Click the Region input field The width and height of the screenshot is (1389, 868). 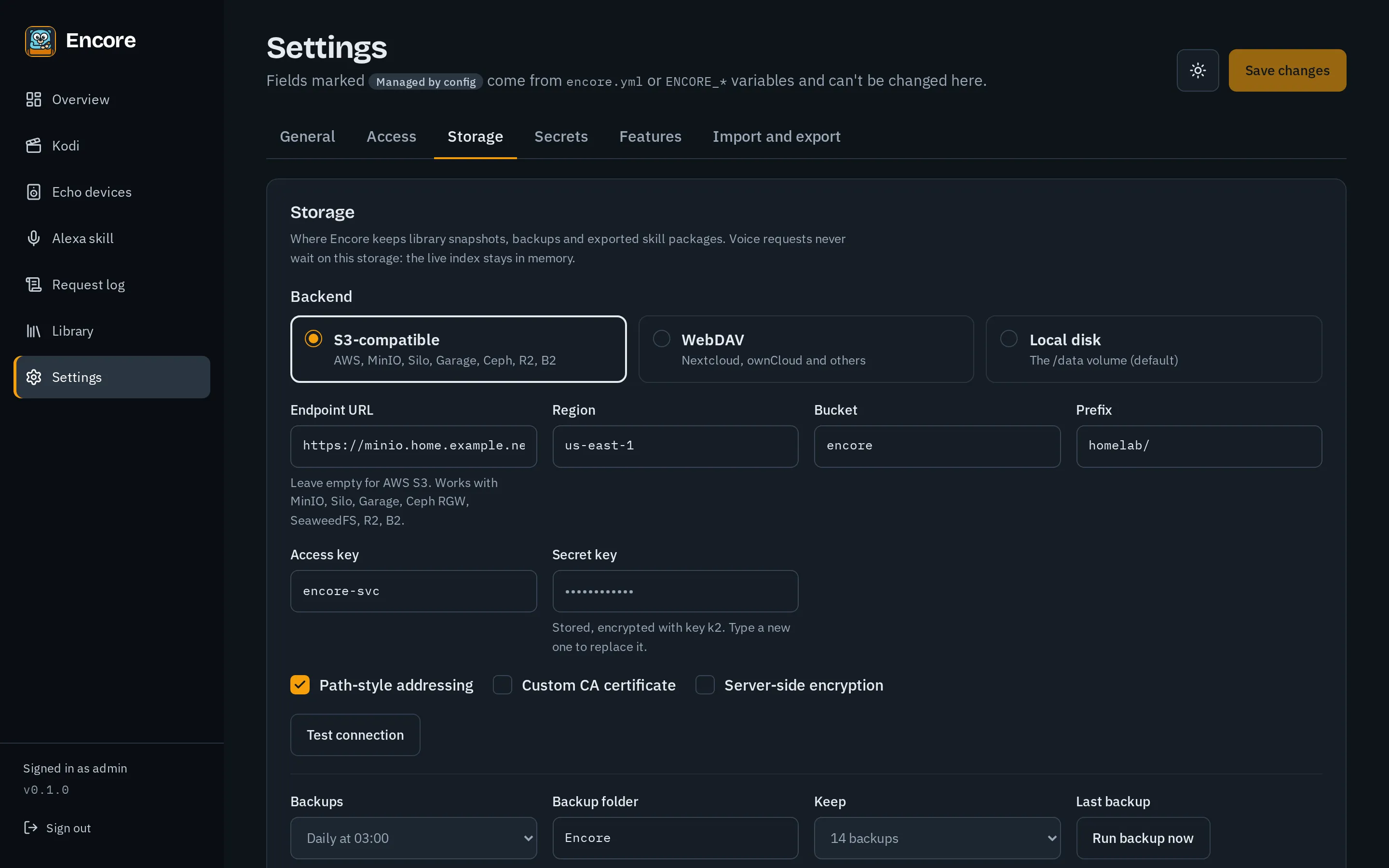(x=675, y=446)
